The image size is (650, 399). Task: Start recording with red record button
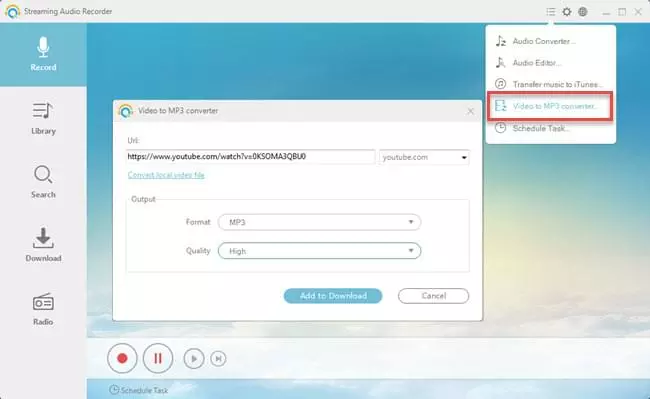pyautogui.click(x=122, y=358)
